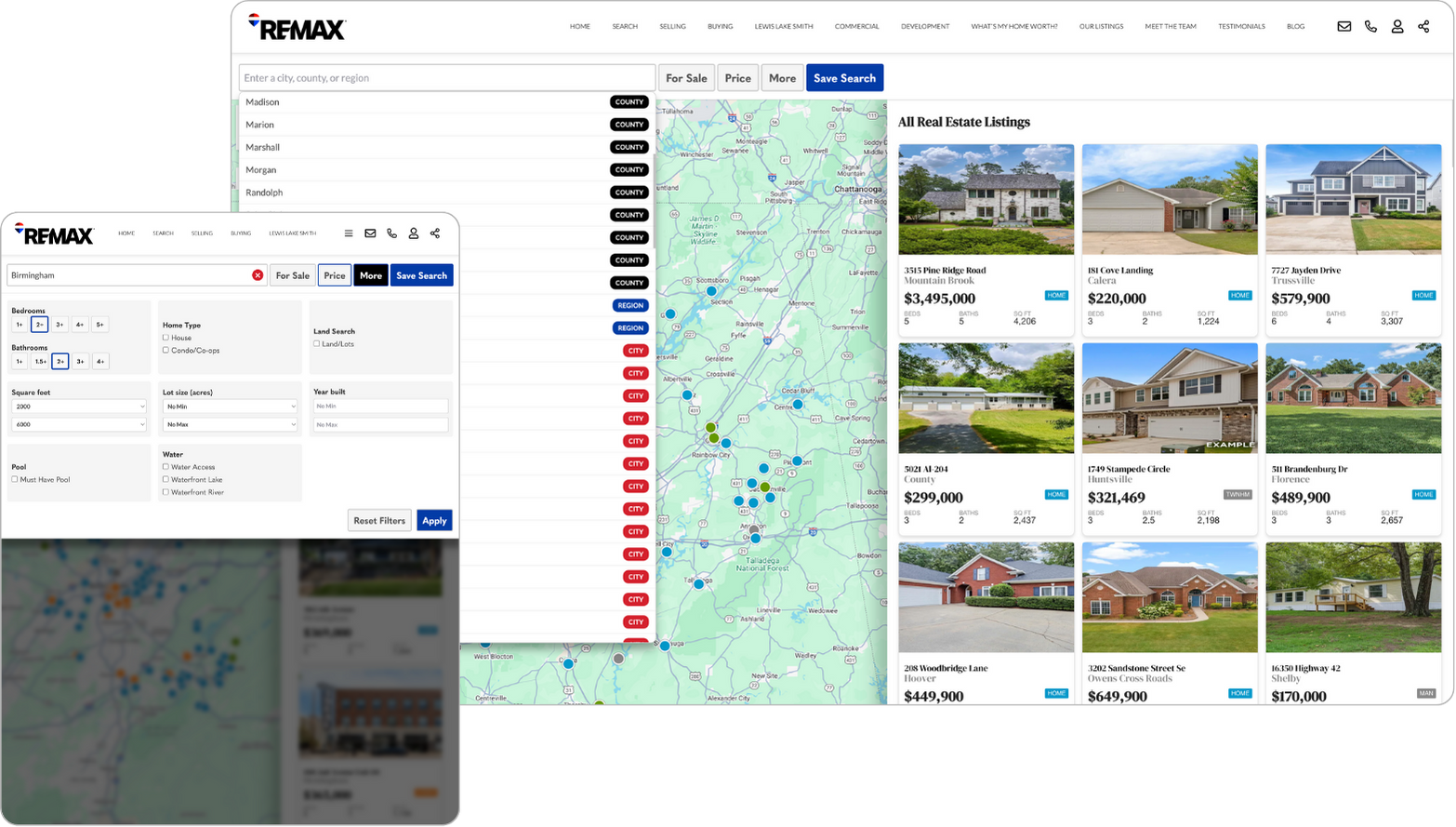The image size is (1456, 827).
Task: Check the Waterfront River checkbox
Action: click(x=165, y=492)
